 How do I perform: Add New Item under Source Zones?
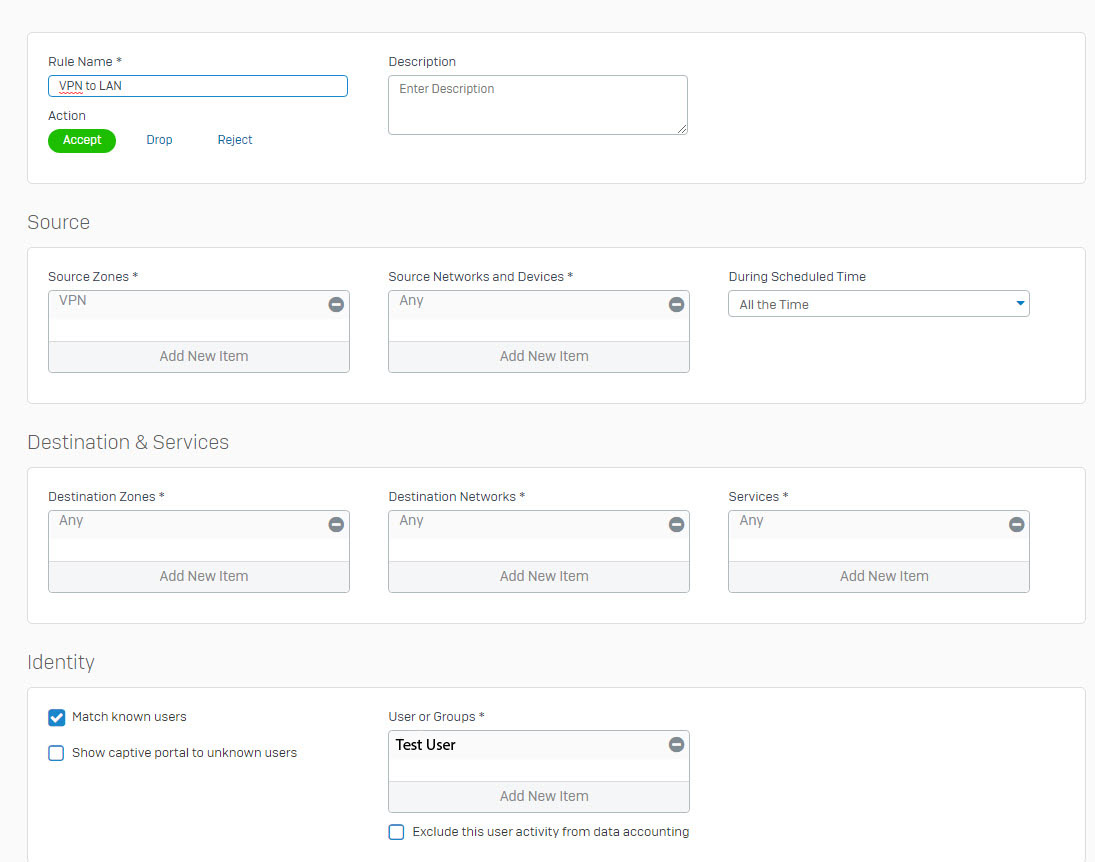pyautogui.click(x=199, y=357)
